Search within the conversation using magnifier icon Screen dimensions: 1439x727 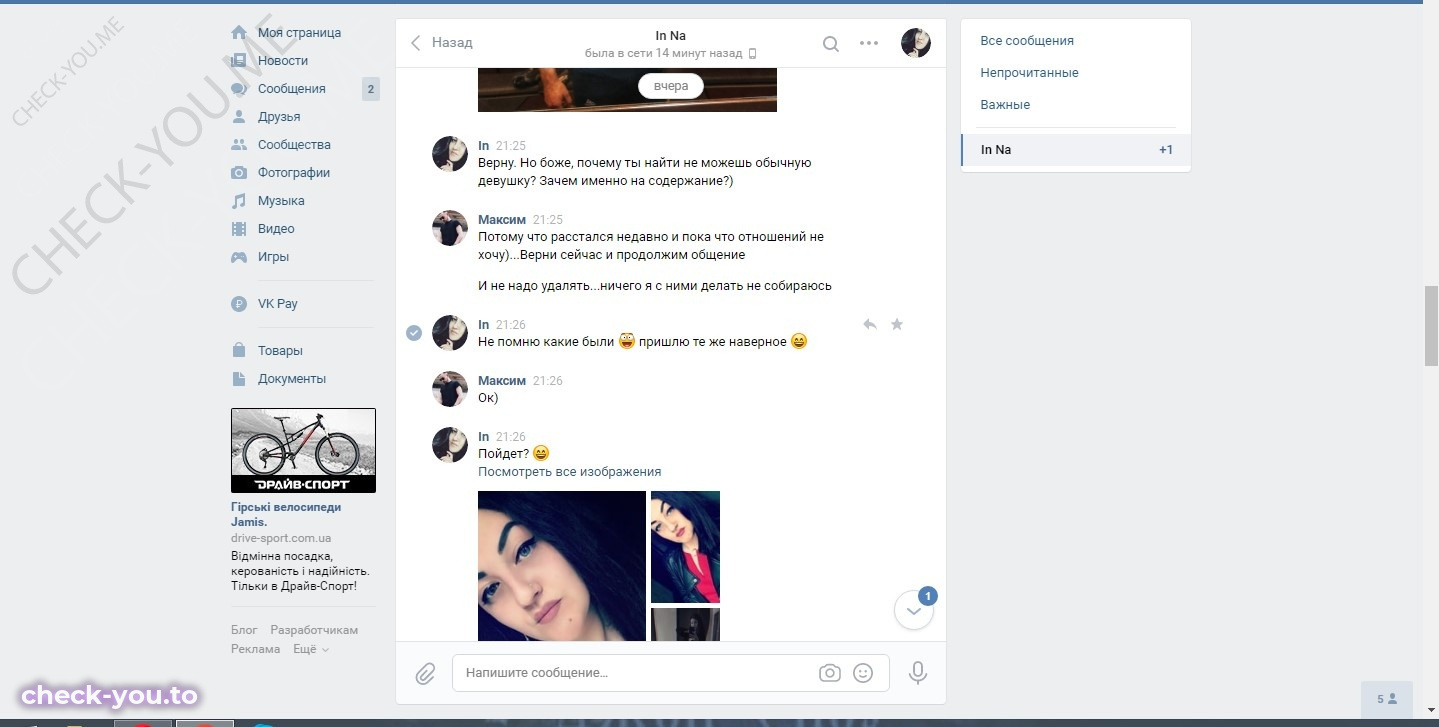click(830, 43)
